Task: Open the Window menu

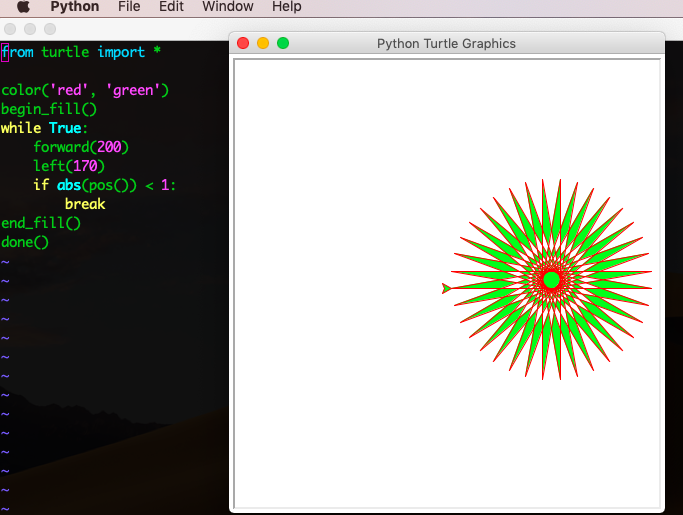Action: [227, 7]
